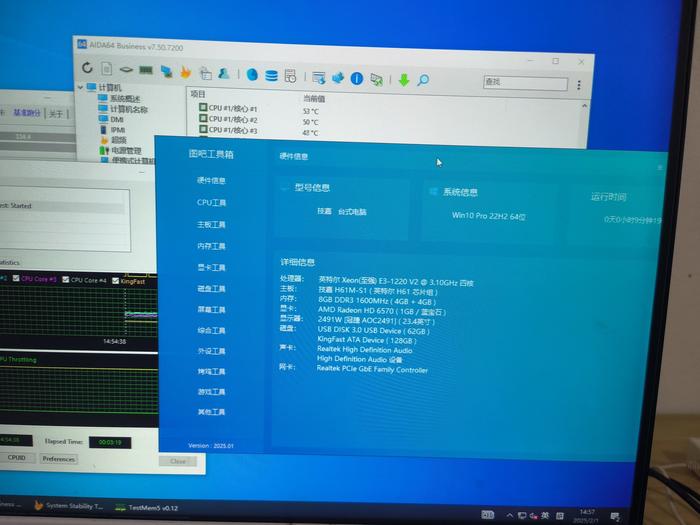
Task: Open the AIDA64 three-dot menu icon
Action: pyautogui.click(x=579, y=85)
